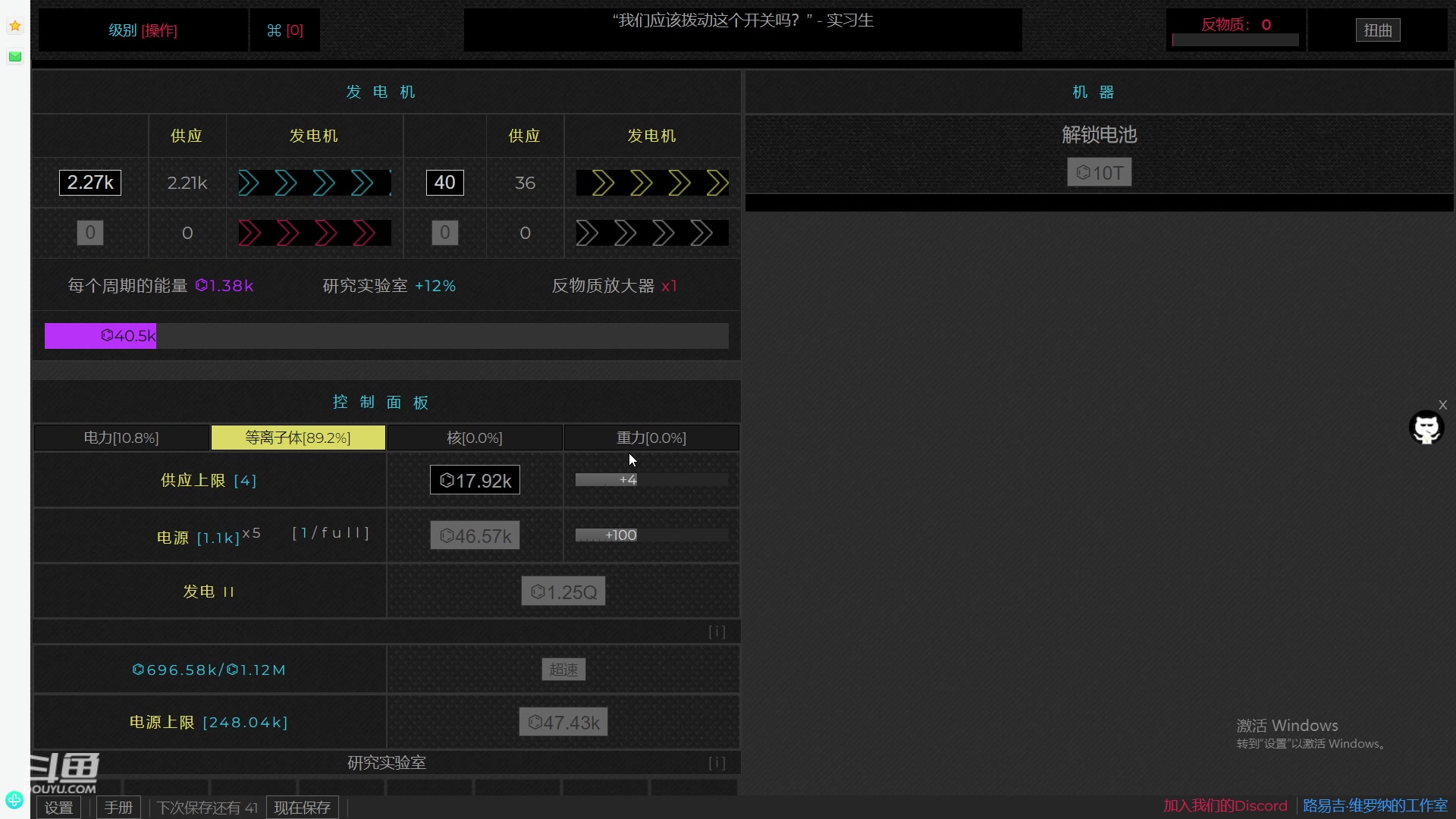Open 设置 settings button
The width and height of the screenshot is (1456, 819).
coord(59,808)
